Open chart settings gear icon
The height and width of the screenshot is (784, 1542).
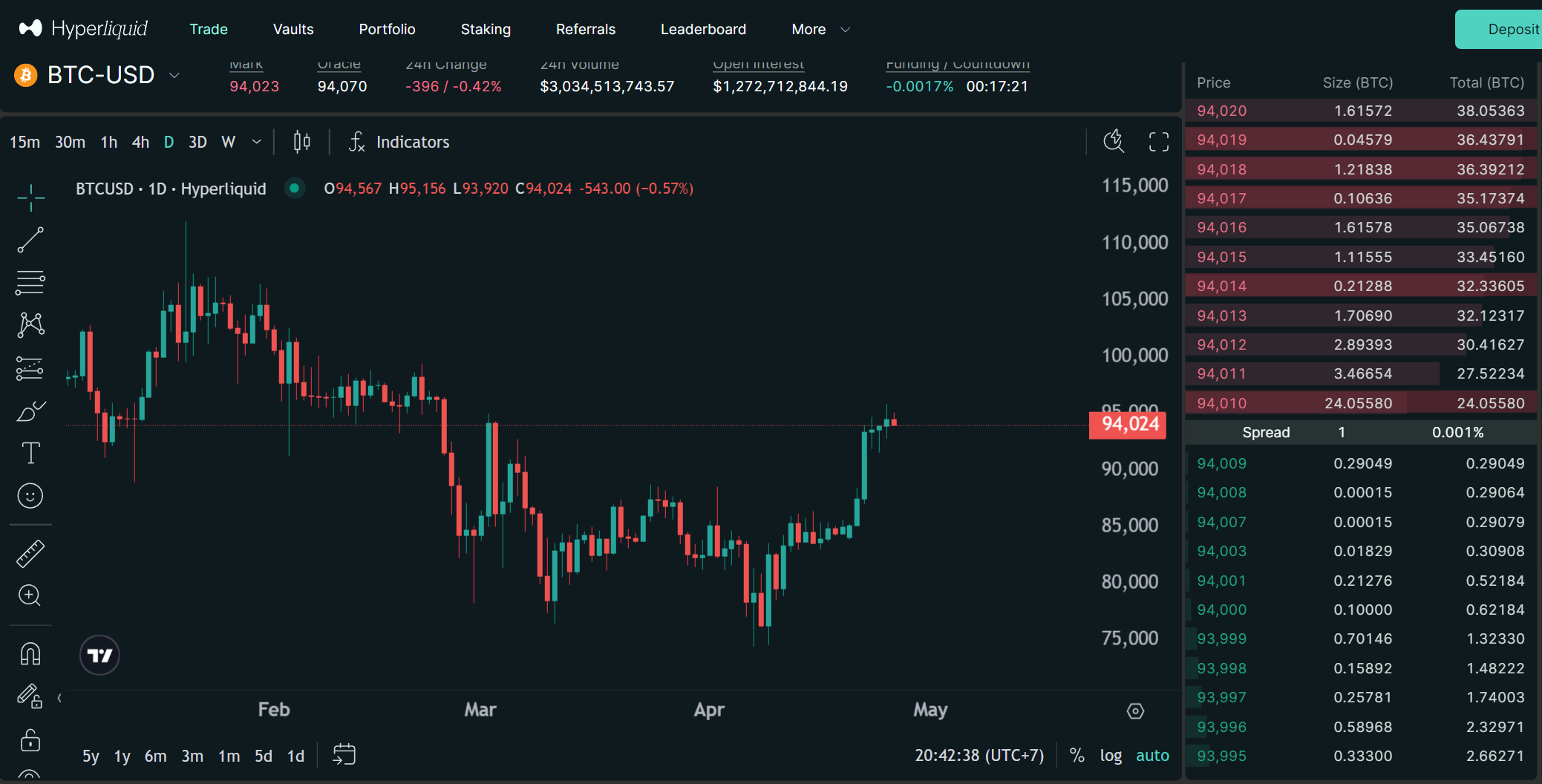[1135, 711]
